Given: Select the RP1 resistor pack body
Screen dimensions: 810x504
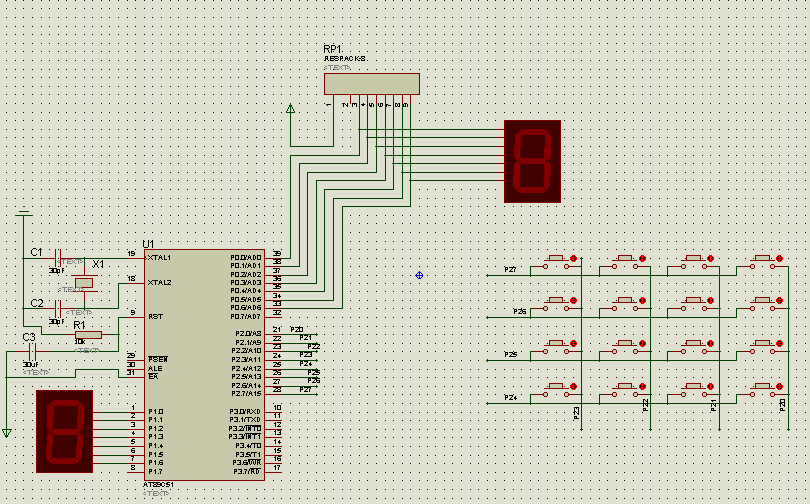Looking at the screenshot, I should (x=372, y=84).
